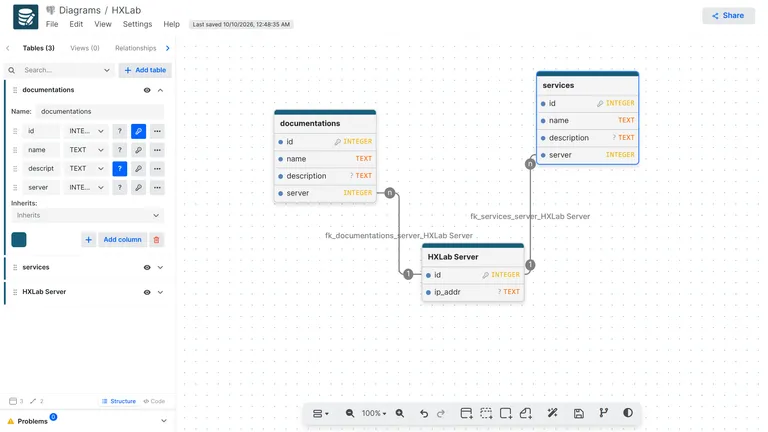Screen dimensions: 768x432
Task: Expand the HXLab Server table section
Action: point(160,292)
